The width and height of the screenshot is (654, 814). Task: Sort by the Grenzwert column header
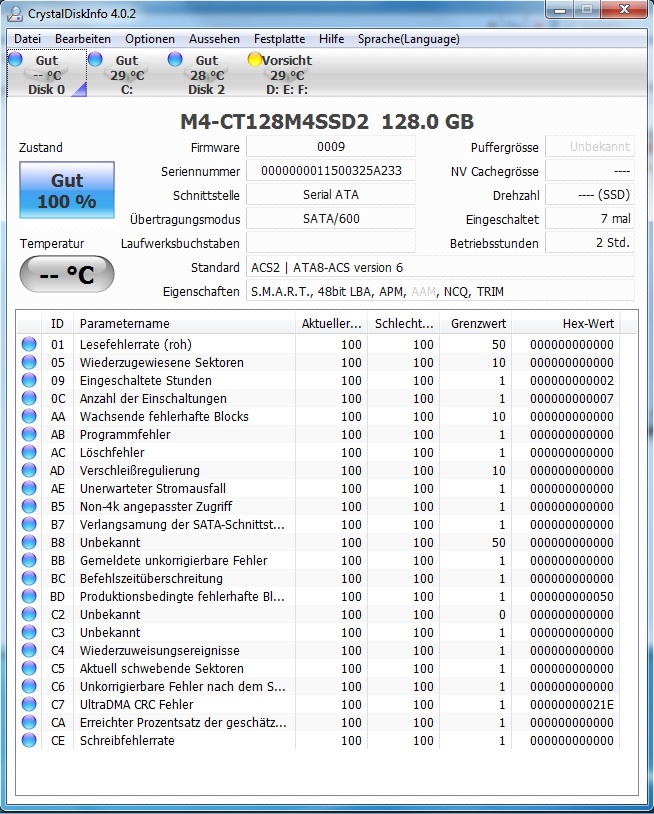pyautogui.click(x=475, y=323)
